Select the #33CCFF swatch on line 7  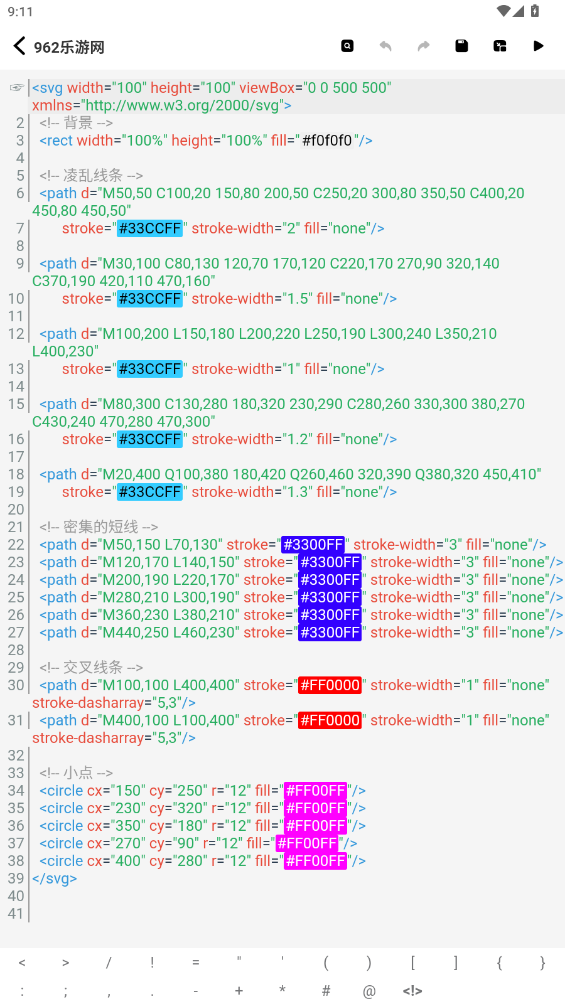click(150, 228)
